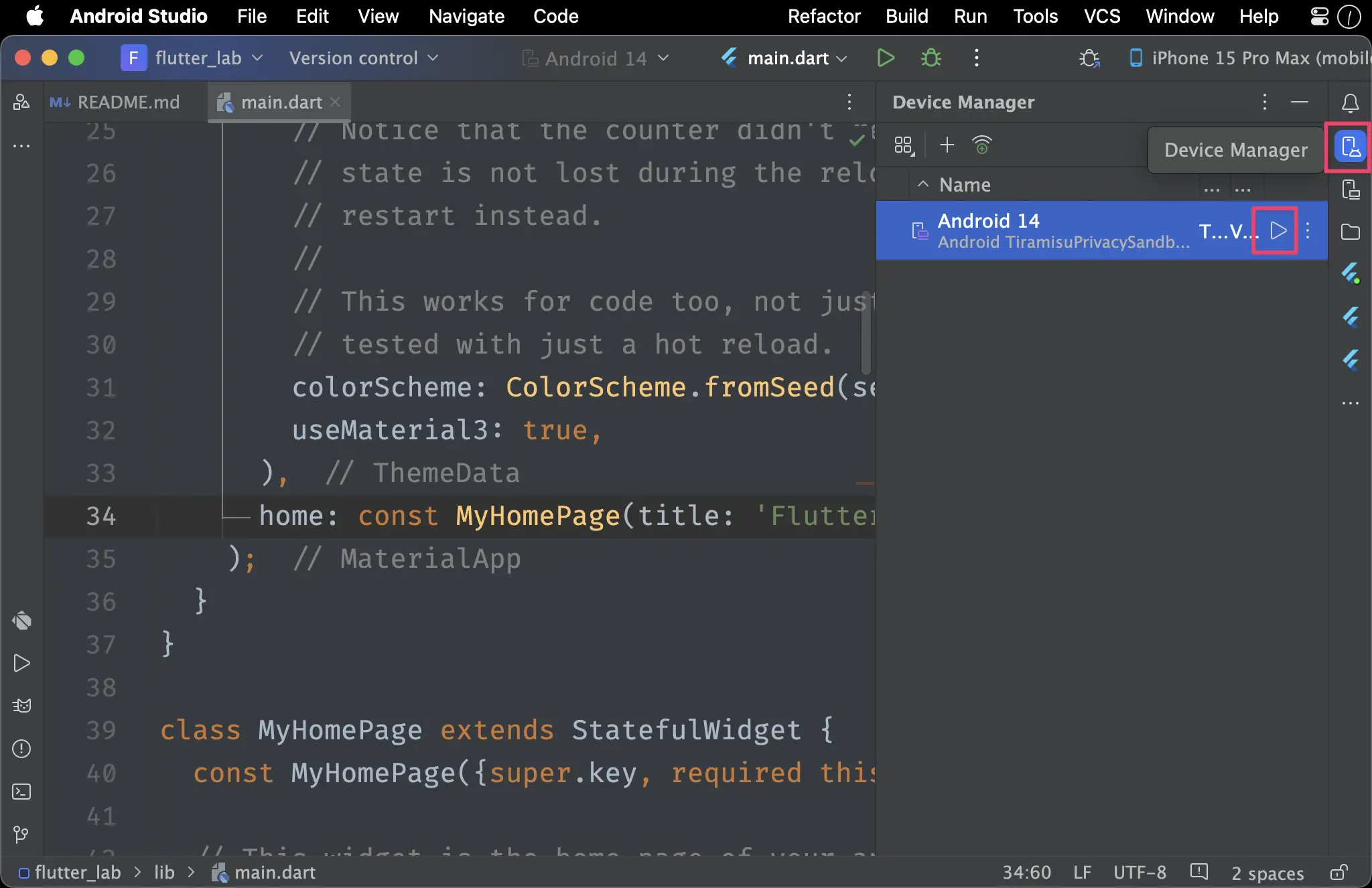
Task: Open flutter_lab project dropdown
Action: point(192,58)
